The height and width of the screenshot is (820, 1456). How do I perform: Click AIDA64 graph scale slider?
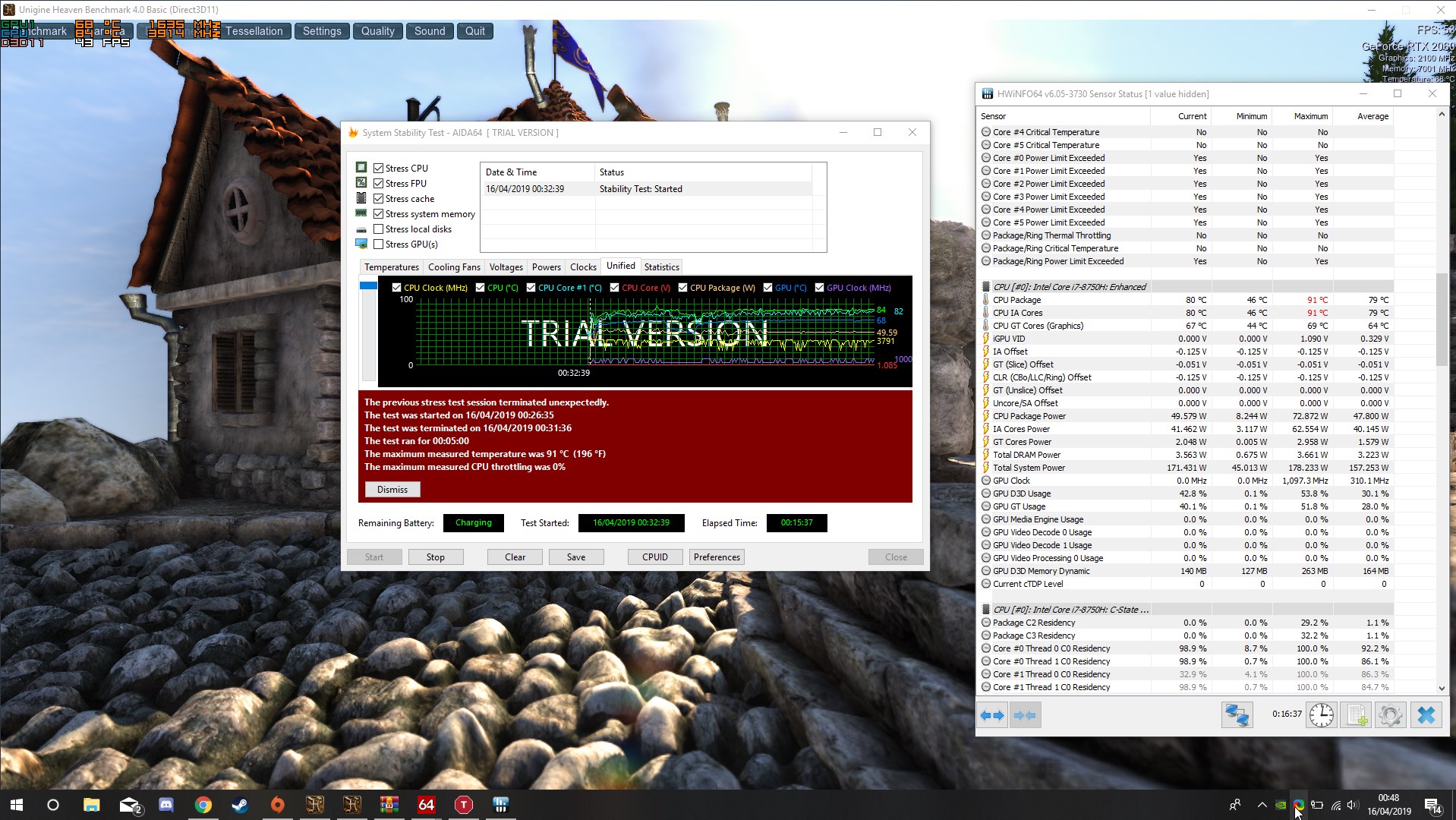[368, 285]
